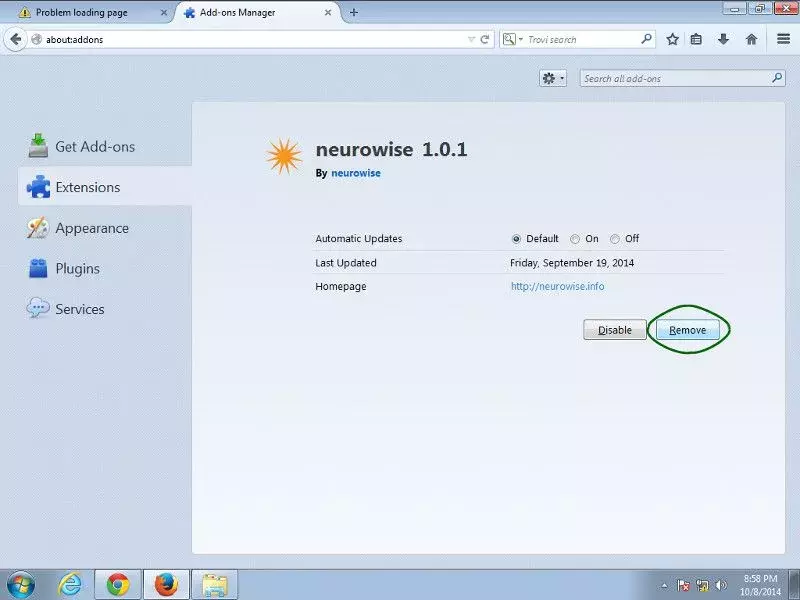
Task: Turn automatic updates Off
Action: (615, 239)
